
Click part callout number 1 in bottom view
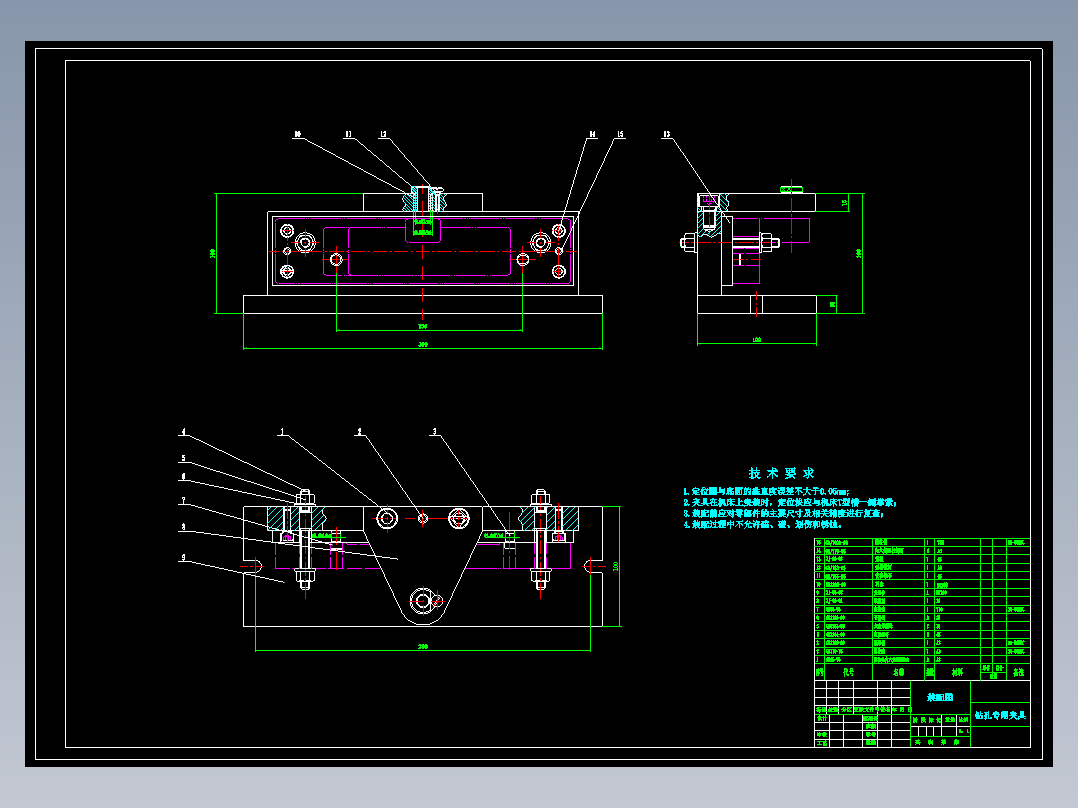[x=282, y=432]
